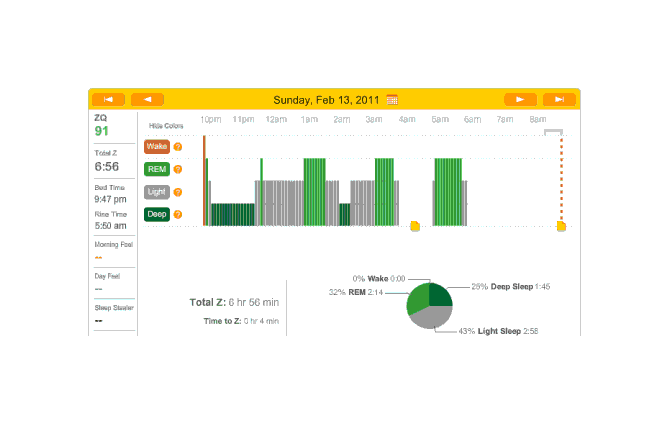Toggle the Wake stage label
Screen dimensions: 670x421
coord(156,147)
